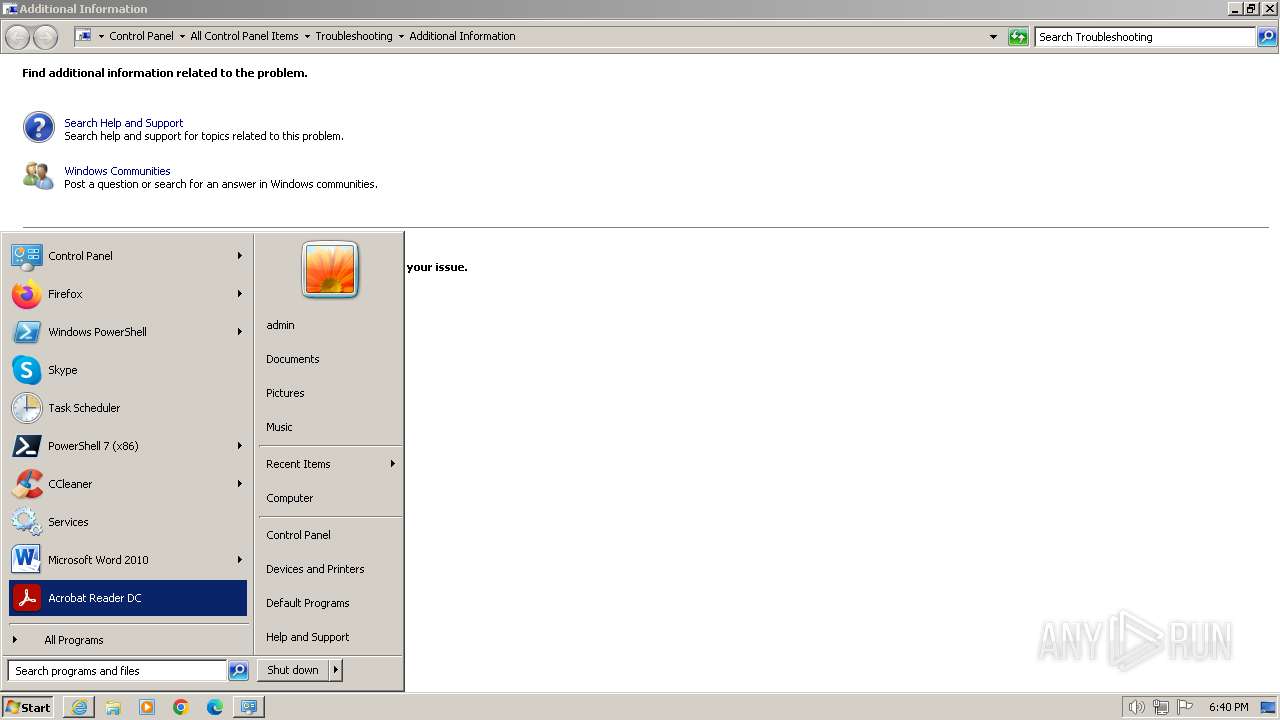Open Default Programs from Start menu
The image size is (1280, 720).
[x=308, y=603]
